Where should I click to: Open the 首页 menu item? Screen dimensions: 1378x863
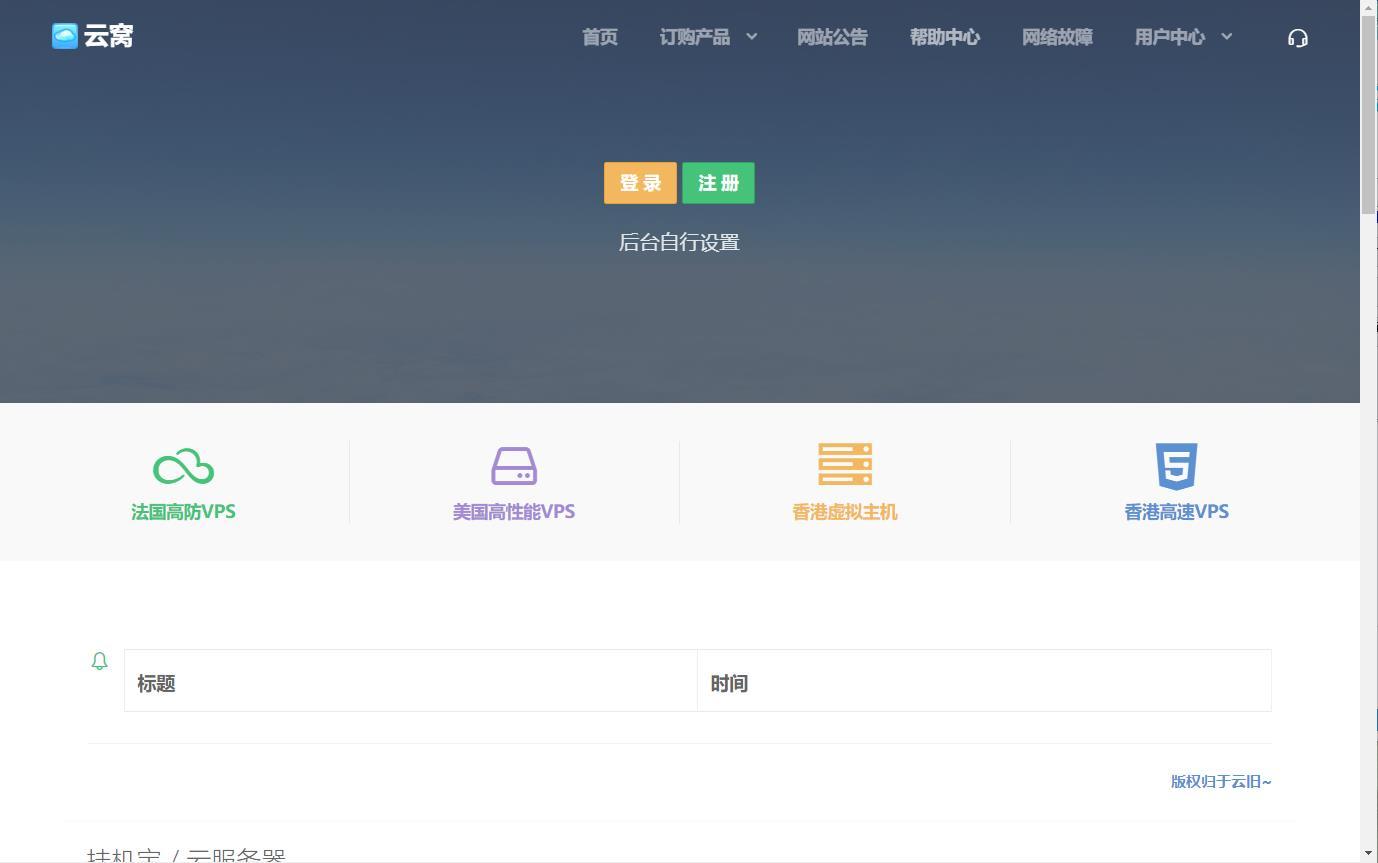click(x=600, y=37)
